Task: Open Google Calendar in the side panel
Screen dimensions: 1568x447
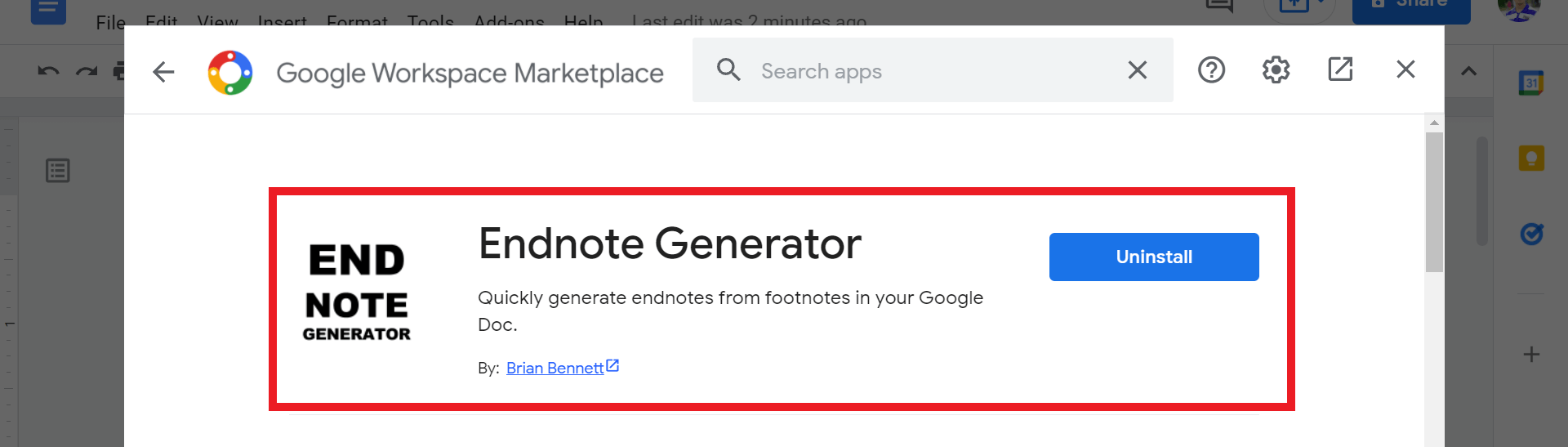Action: pyautogui.click(x=1531, y=83)
